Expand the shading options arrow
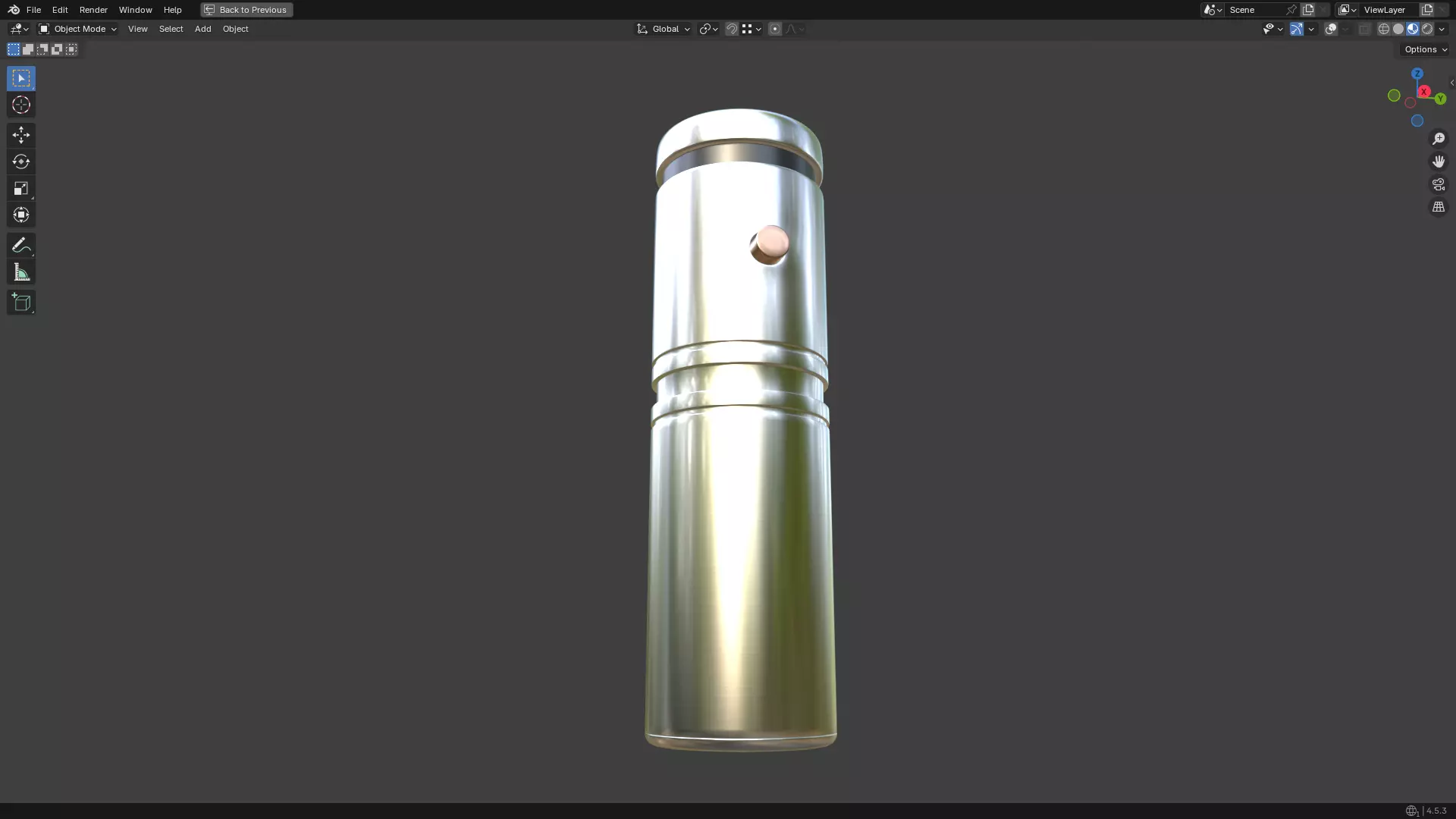This screenshot has width=1456, height=819. (1442, 29)
